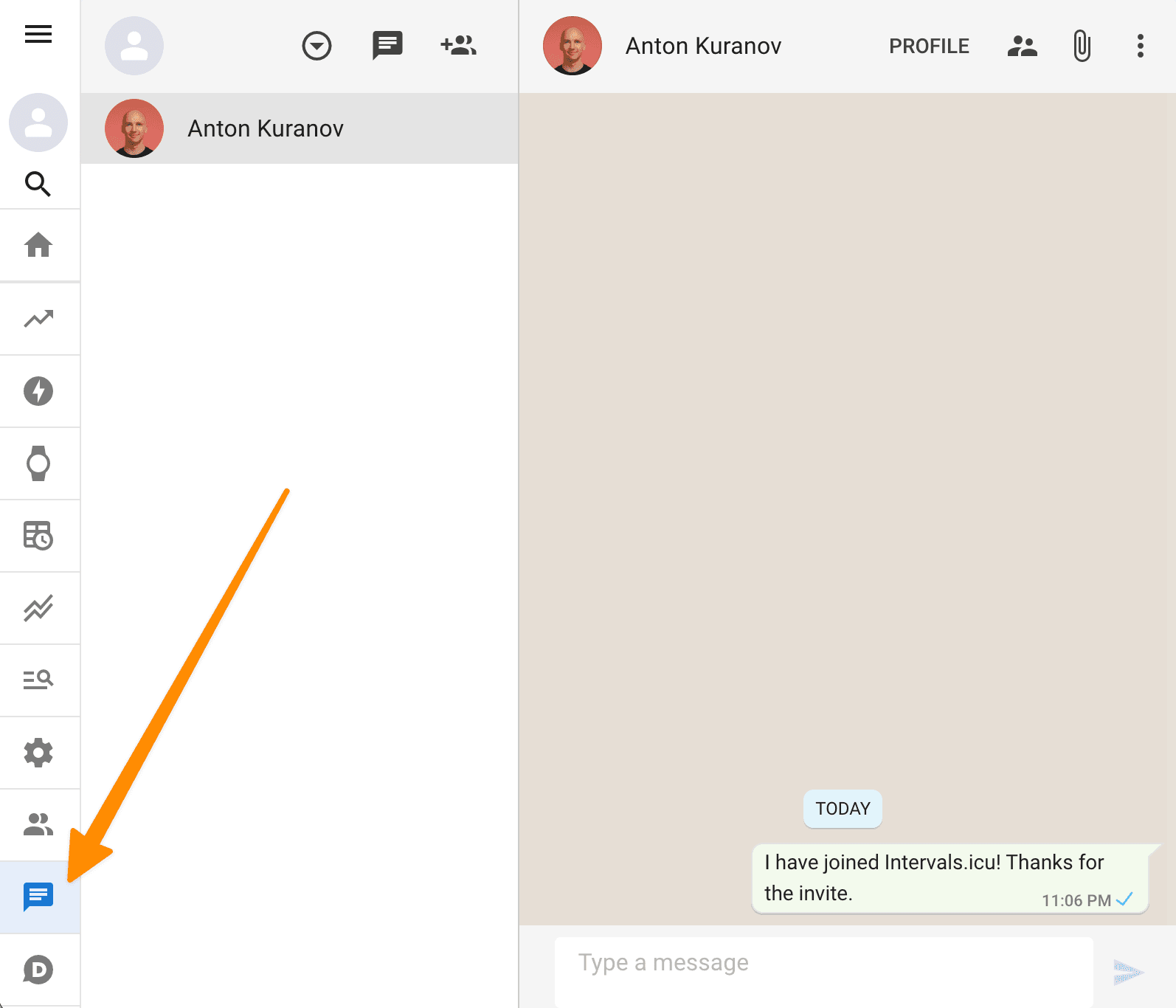Screen dimensions: 1176x1008
Task: Open the Settings gear icon
Action: point(38,753)
